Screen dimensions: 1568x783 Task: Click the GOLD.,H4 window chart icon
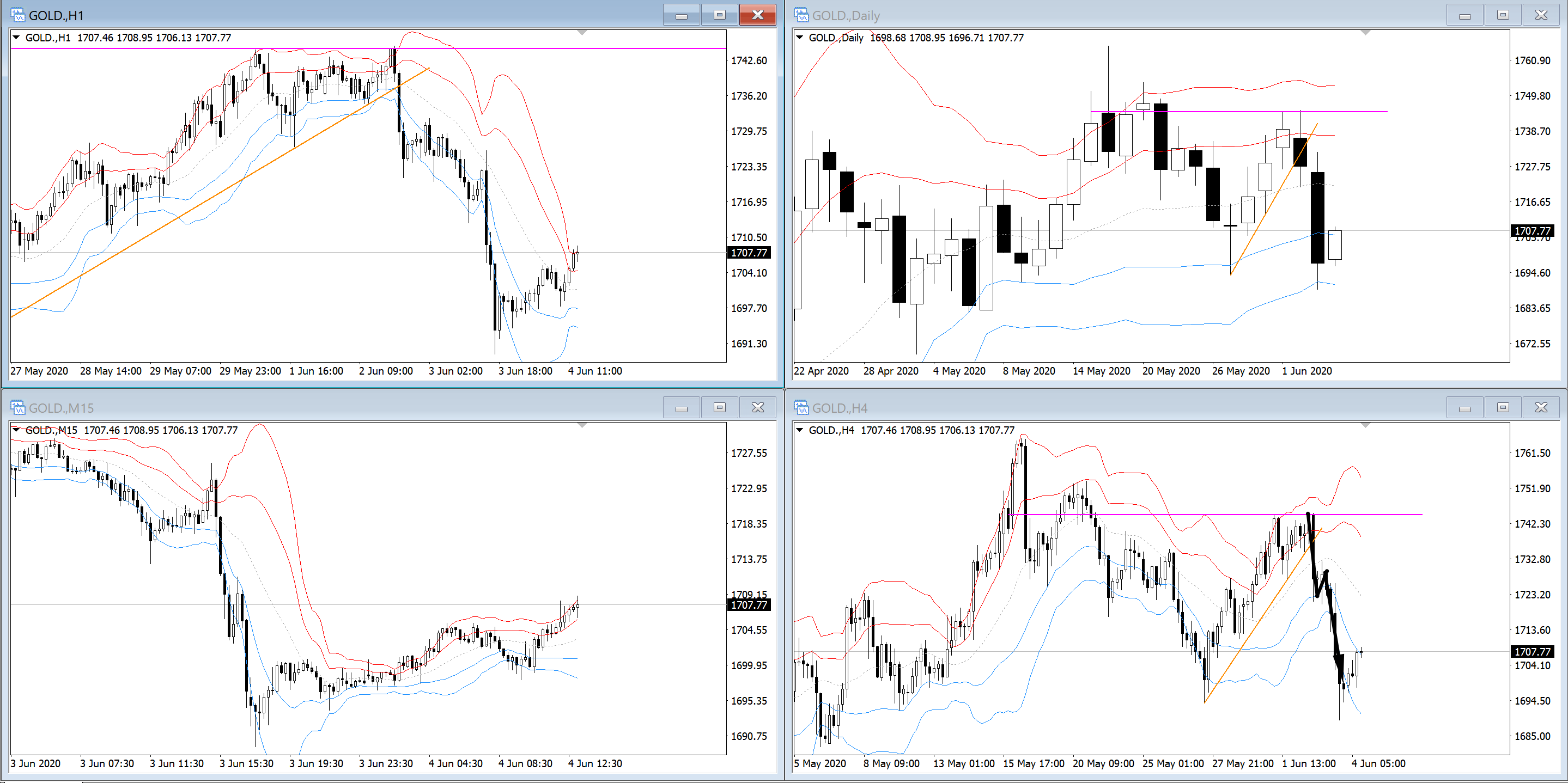(x=801, y=408)
